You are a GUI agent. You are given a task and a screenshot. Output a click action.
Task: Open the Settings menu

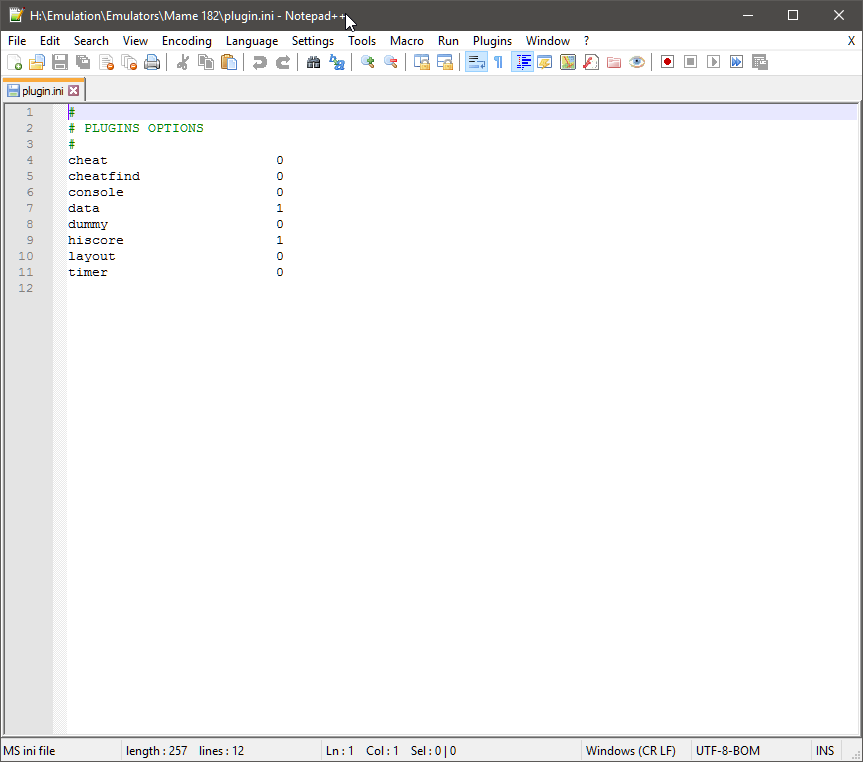coord(313,41)
